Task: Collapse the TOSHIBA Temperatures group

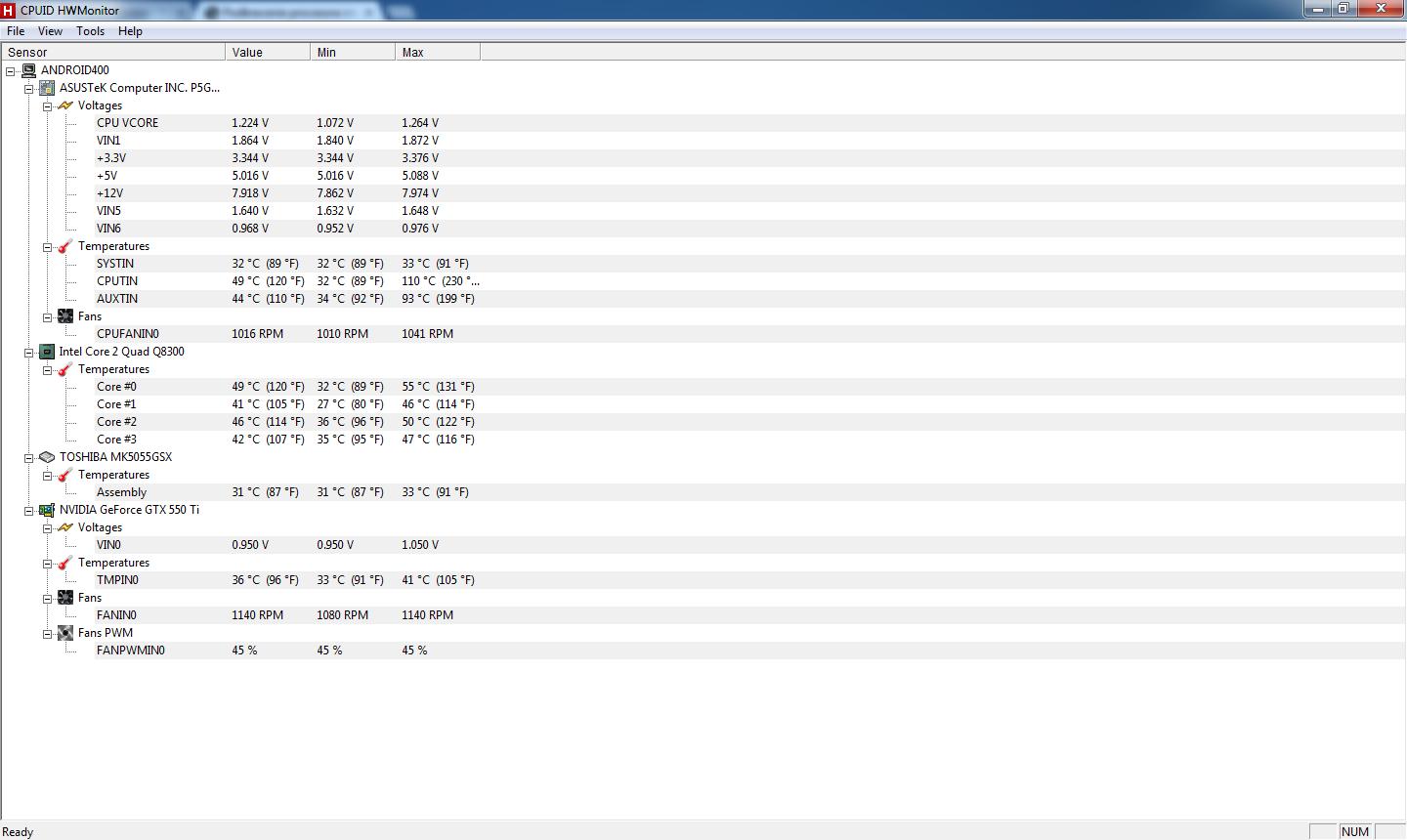Action: point(47,476)
